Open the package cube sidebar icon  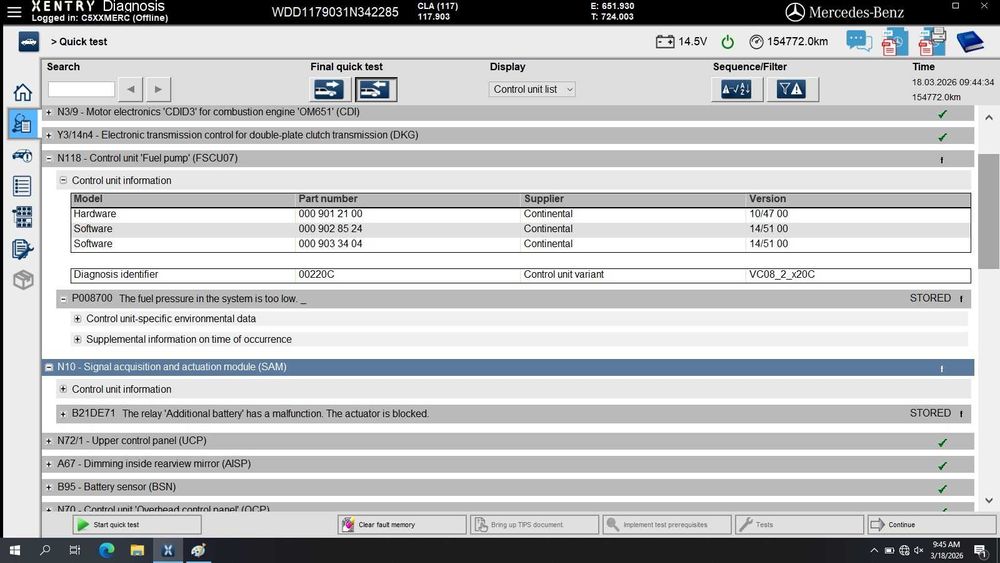[x=23, y=279]
